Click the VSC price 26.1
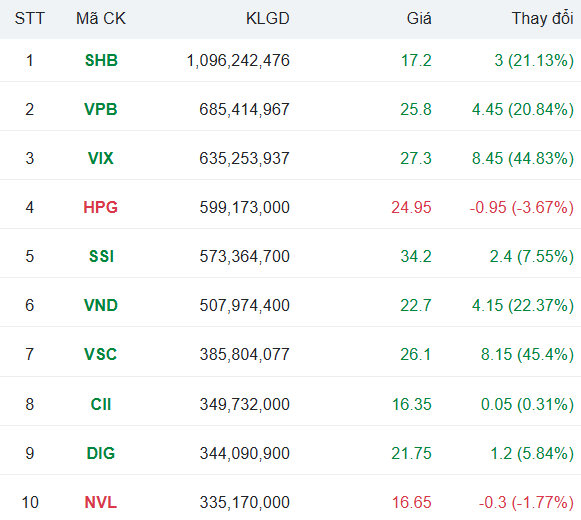Screen dimensions: 581x520 click(x=416, y=354)
